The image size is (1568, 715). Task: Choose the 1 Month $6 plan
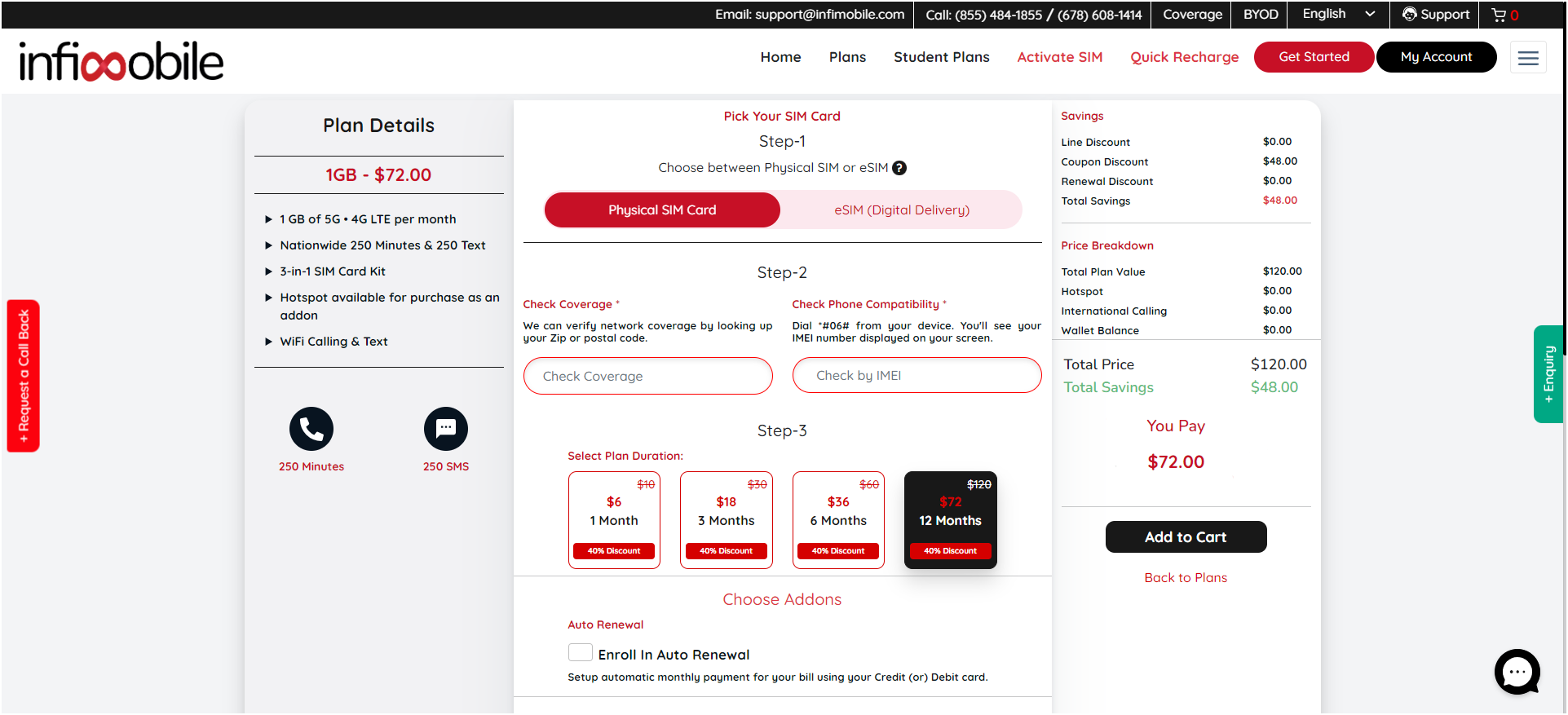614,520
